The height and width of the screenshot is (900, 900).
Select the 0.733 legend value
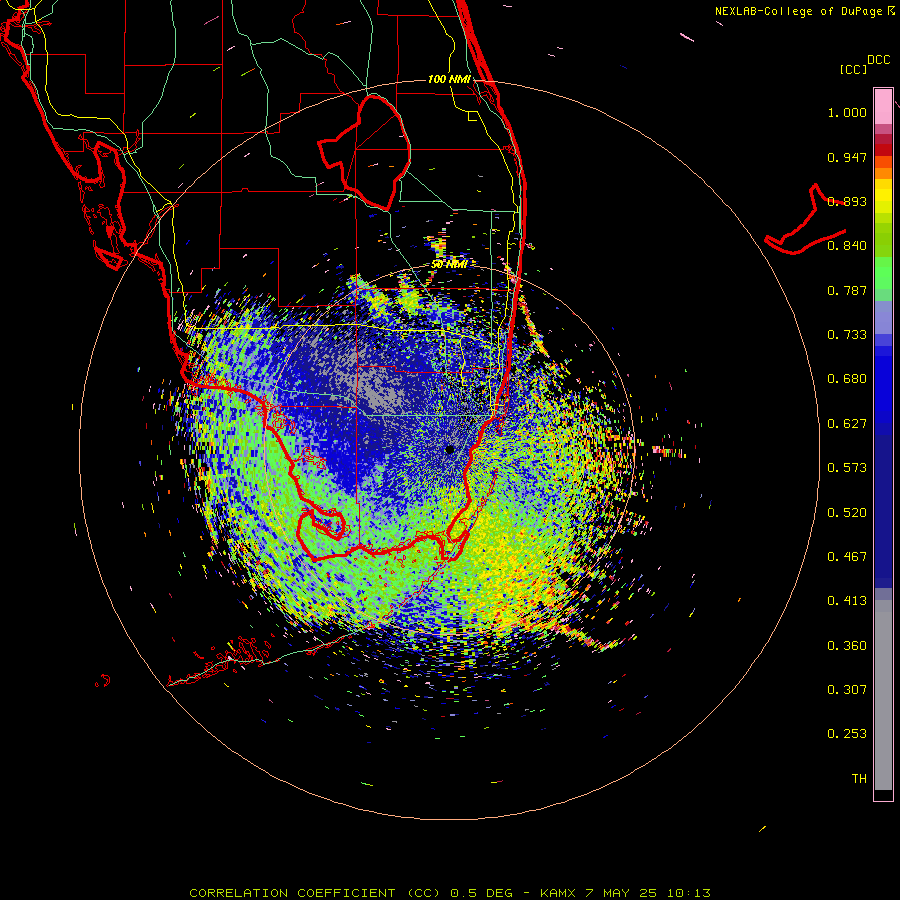tap(847, 335)
